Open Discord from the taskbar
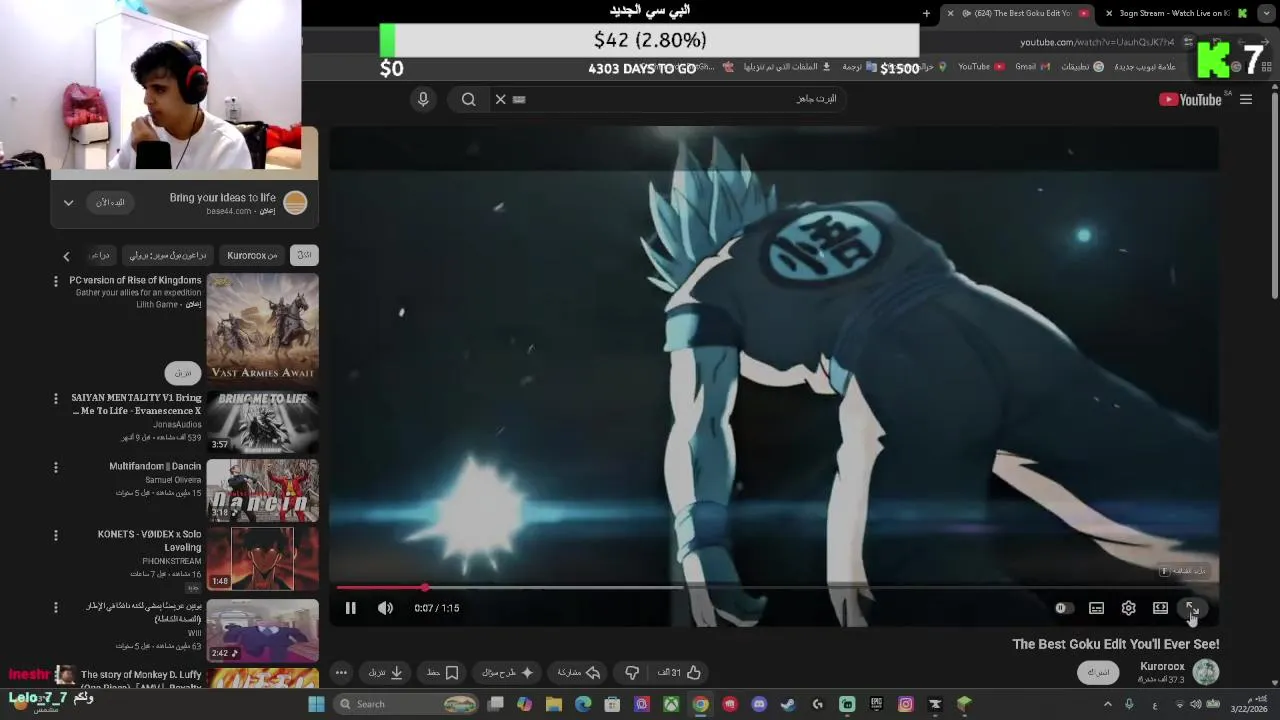The height and width of the screenshot is (720, 1280). (x=759, y=704)
